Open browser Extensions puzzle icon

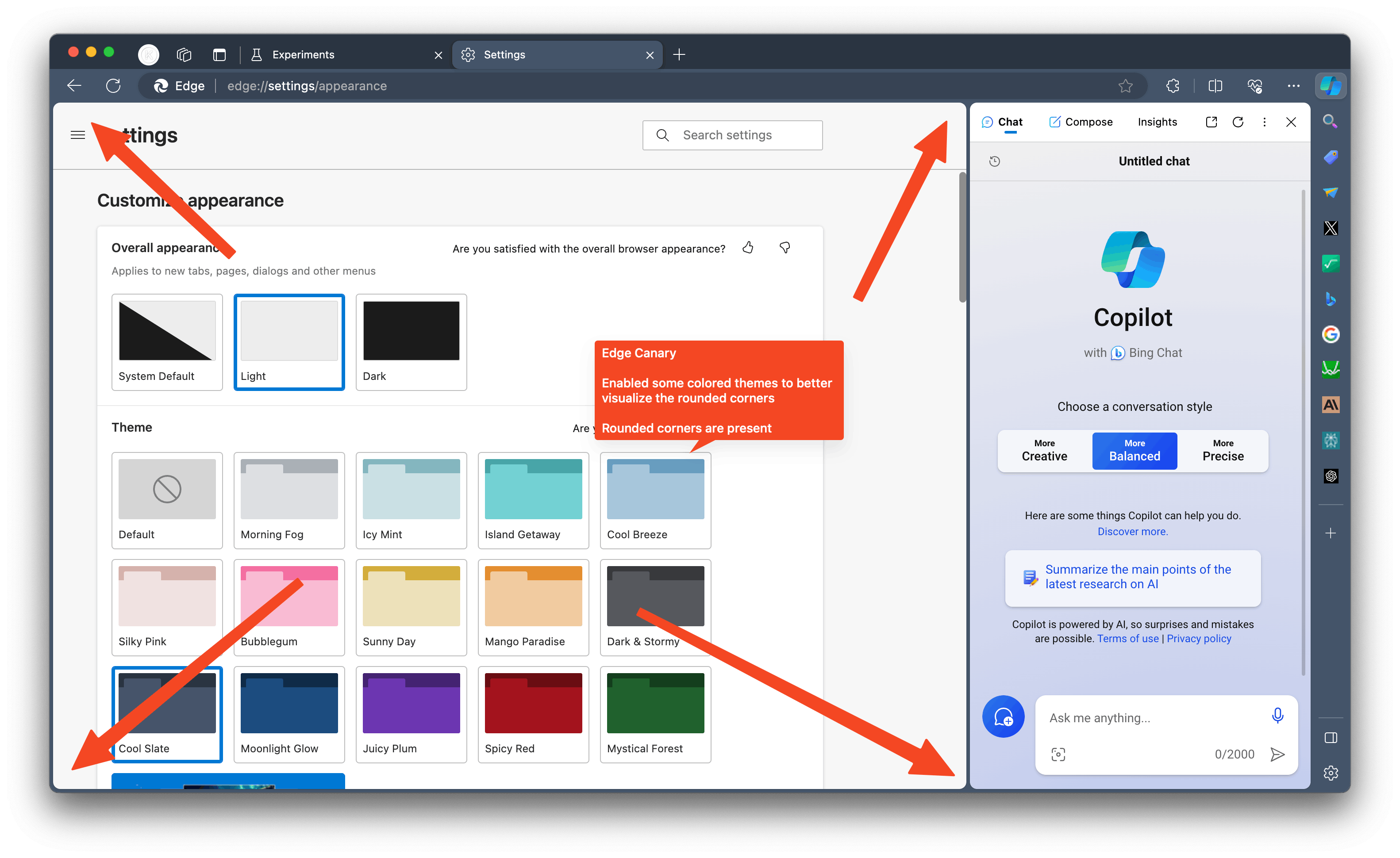(x=1173, y=86)
